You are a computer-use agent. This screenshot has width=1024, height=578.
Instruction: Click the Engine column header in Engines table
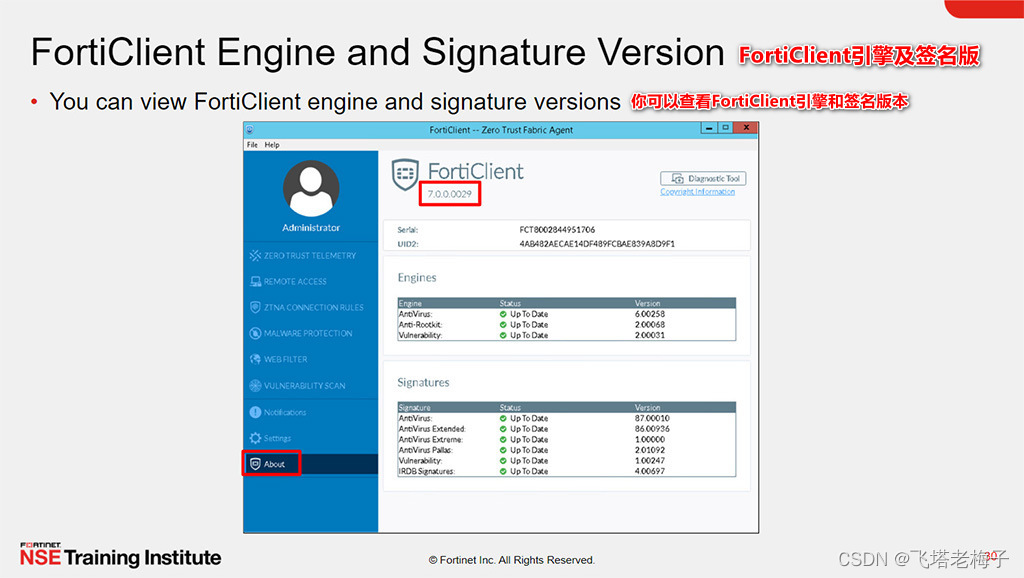pyautogui.click(x=410, y=303)
